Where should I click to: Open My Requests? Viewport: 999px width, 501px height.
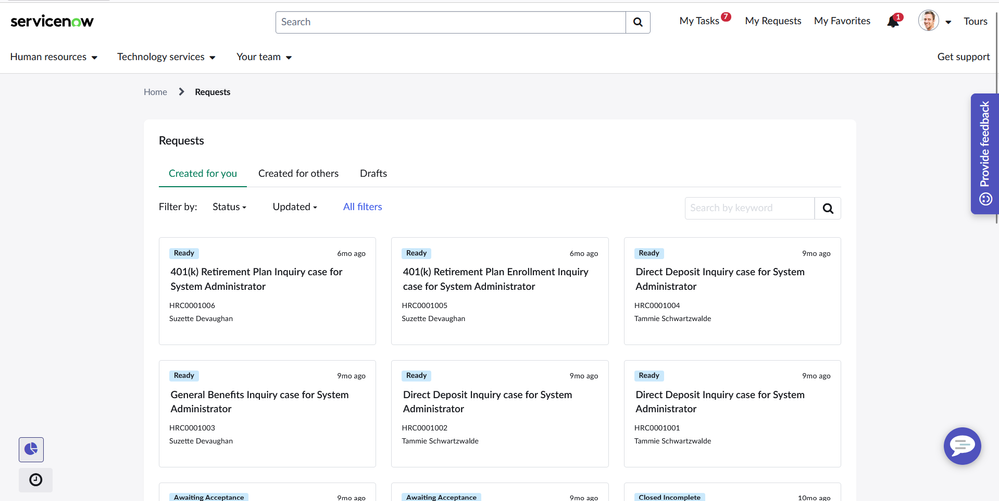point(773,21)
